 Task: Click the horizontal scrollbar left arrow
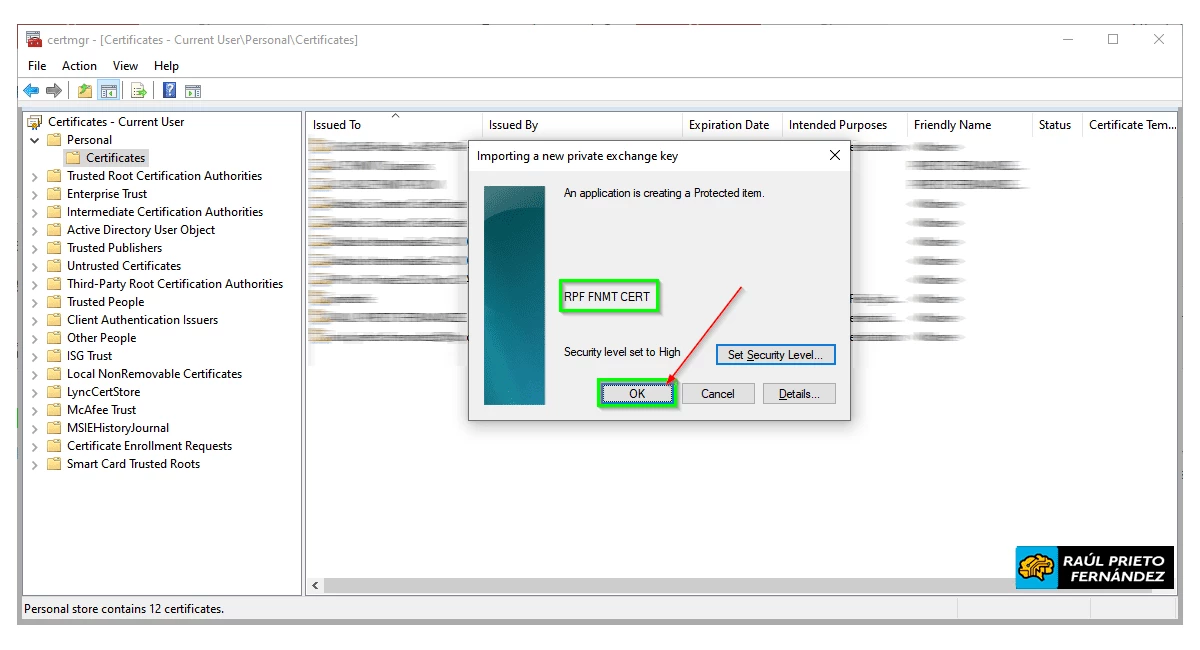click(x=316, y=585)
